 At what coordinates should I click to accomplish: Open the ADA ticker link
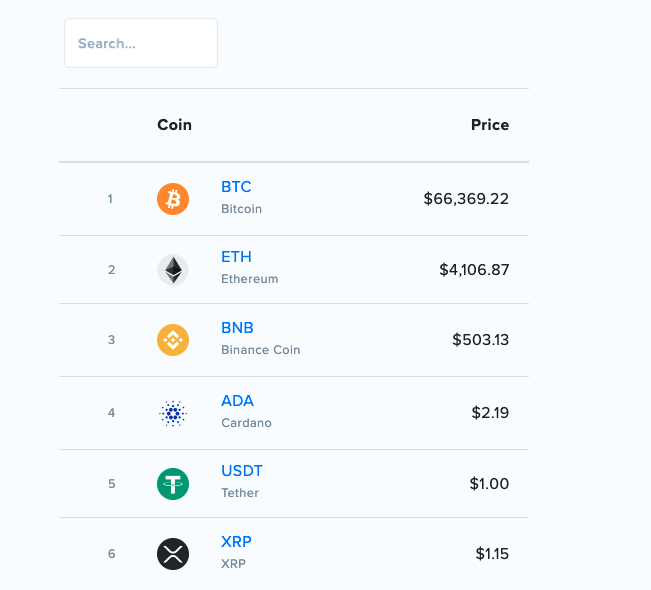(237, 401)
